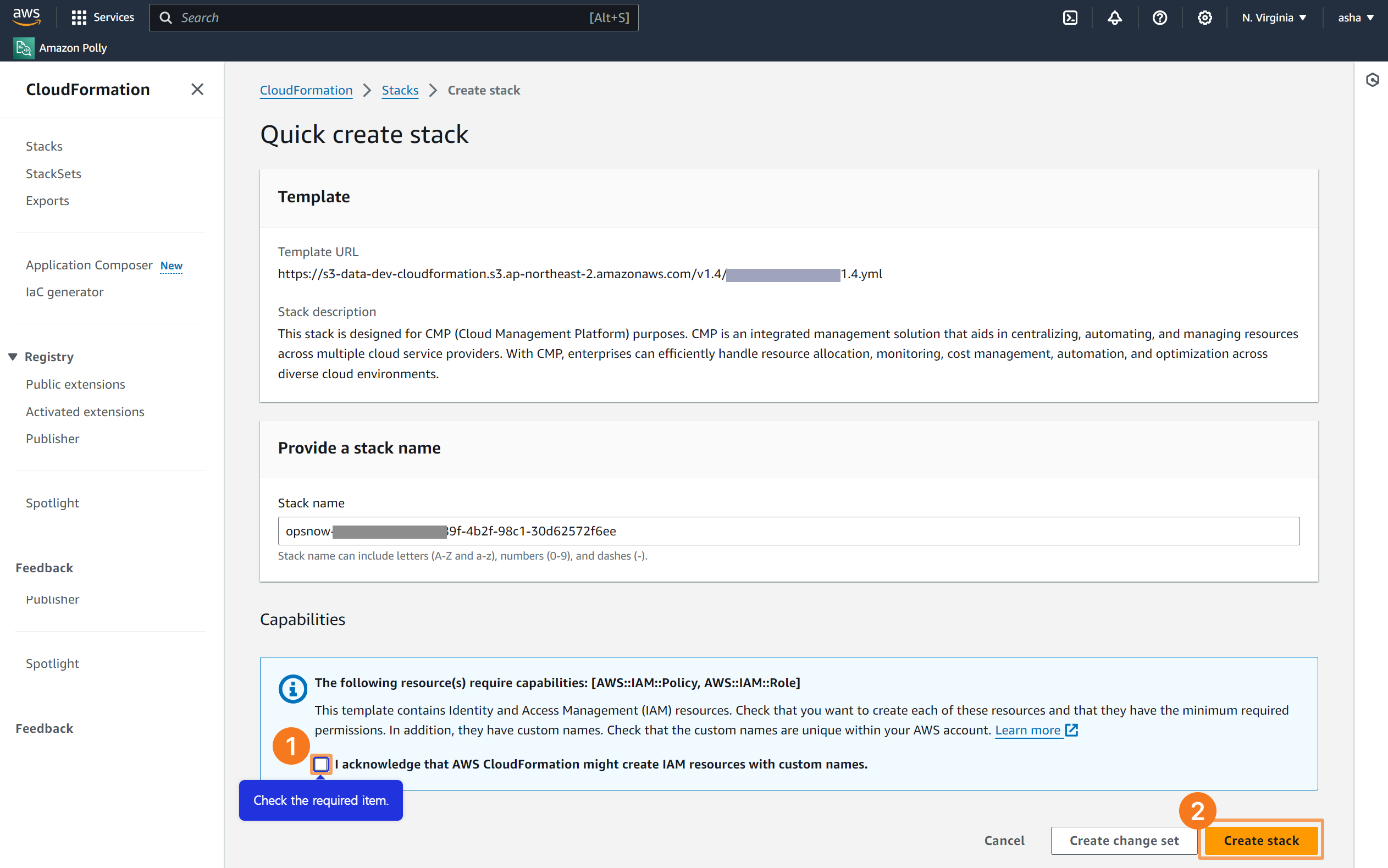Open the notifications bell
1388x868 pixels.
pyautogui.click(x=1114, y=18)
